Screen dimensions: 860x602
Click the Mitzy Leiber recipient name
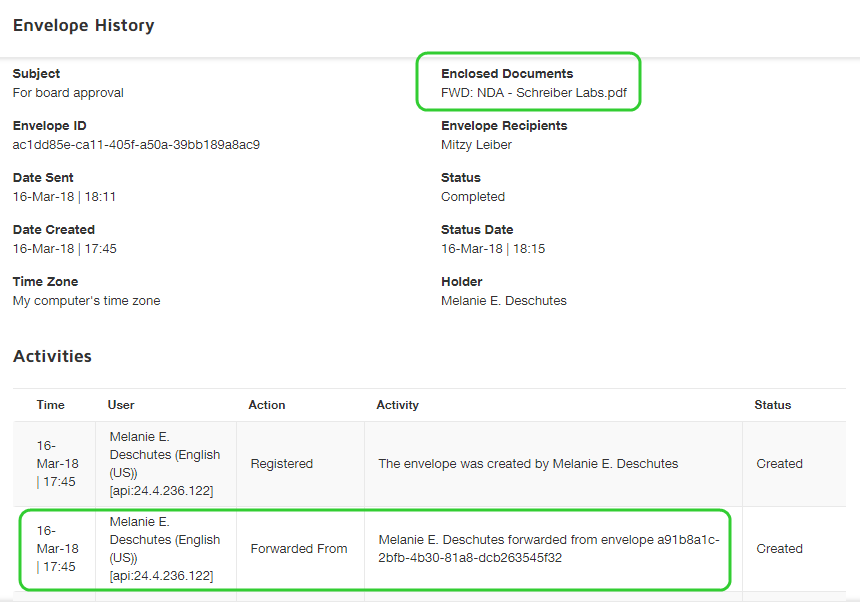tap(476, 145)
